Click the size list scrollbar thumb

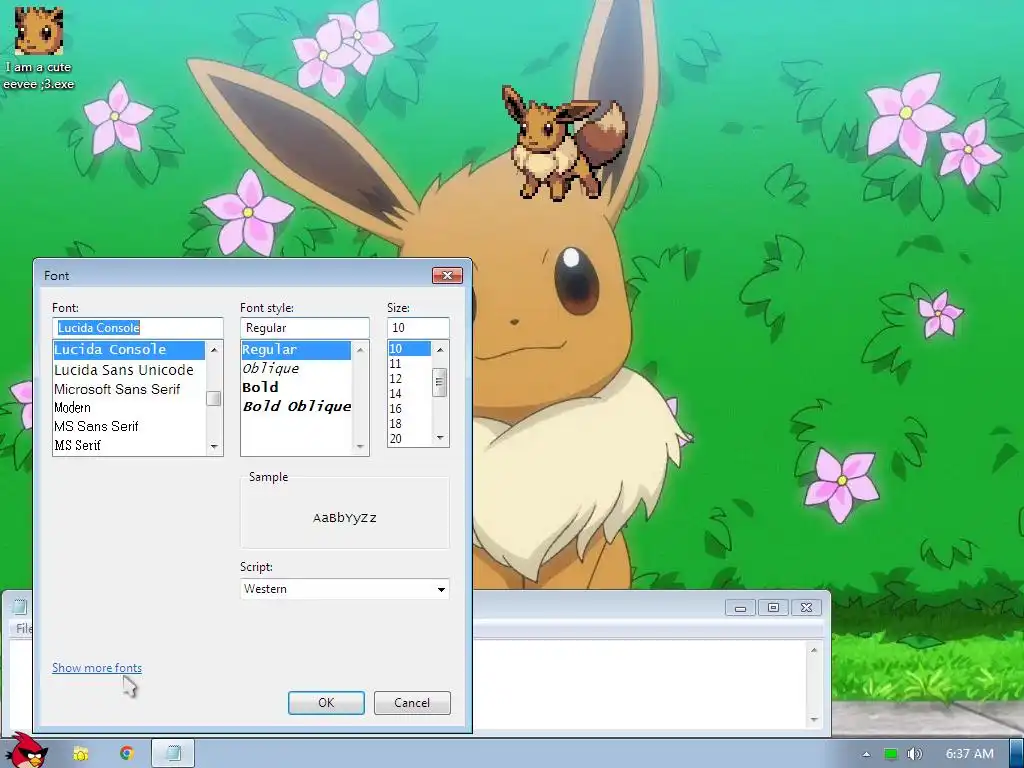(x=440, y=383)
